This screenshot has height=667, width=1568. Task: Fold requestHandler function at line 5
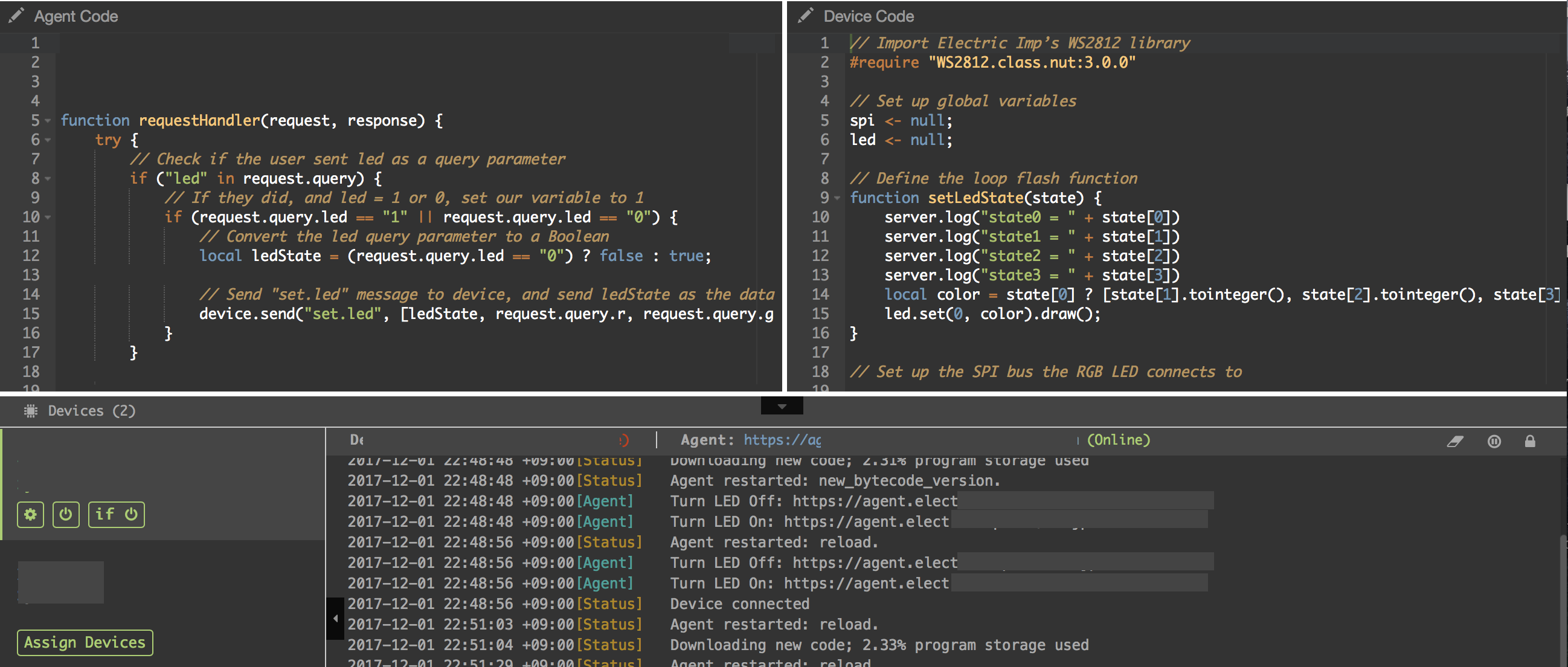(48, 121)
